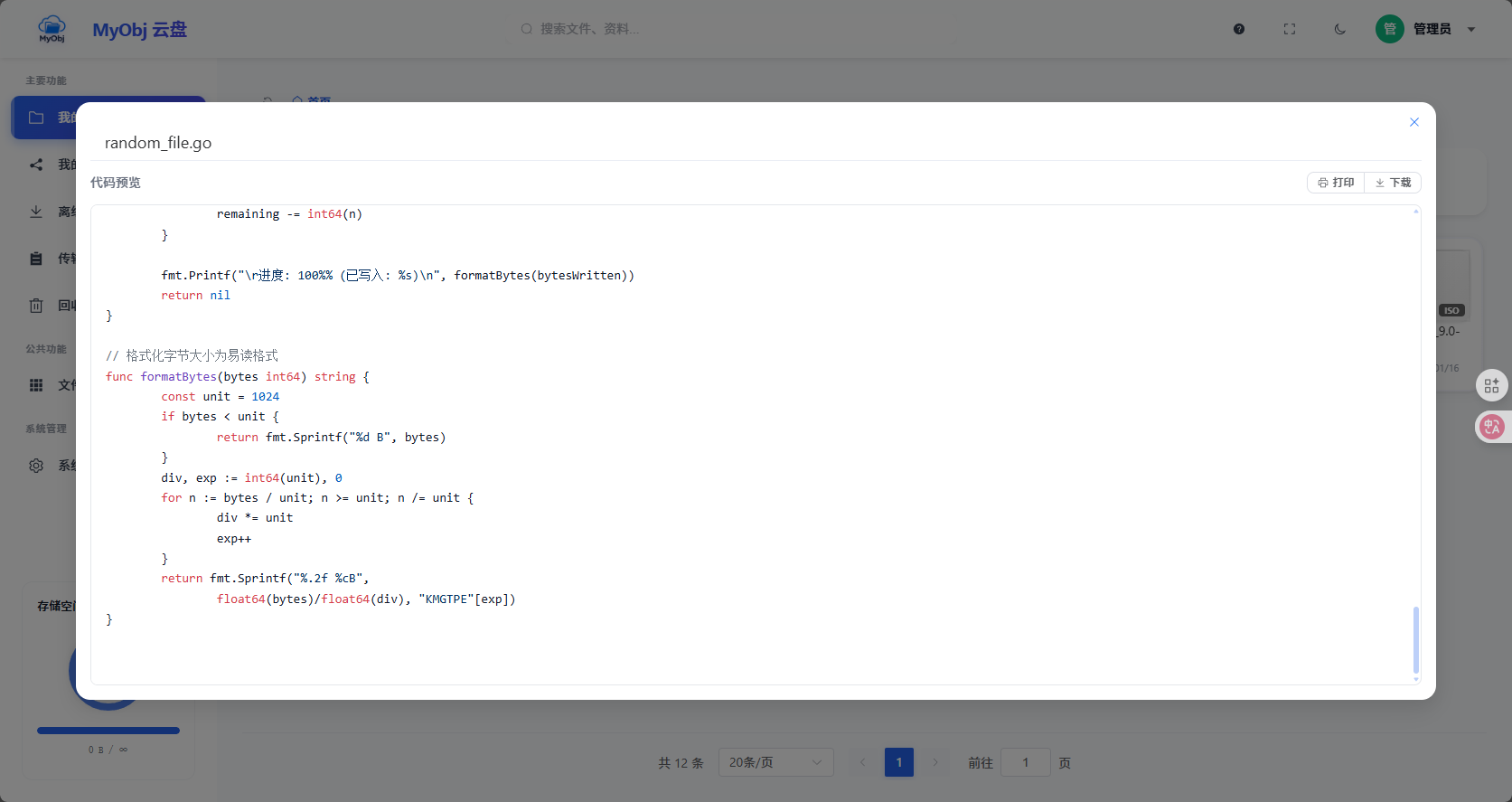
Task: Open the share icon in sidebar
Action: (x=36, y=165)
